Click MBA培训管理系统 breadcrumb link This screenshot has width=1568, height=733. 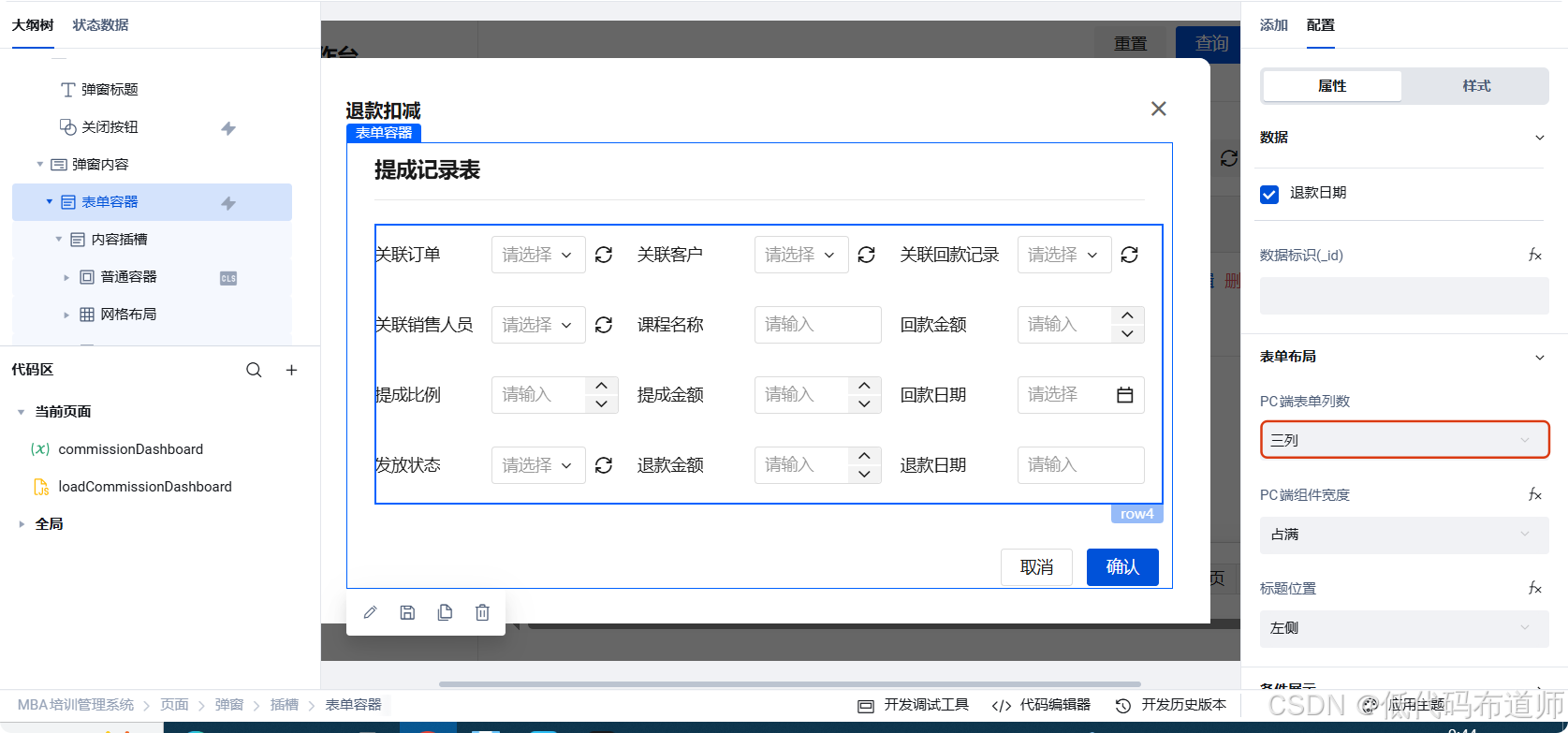76,705
